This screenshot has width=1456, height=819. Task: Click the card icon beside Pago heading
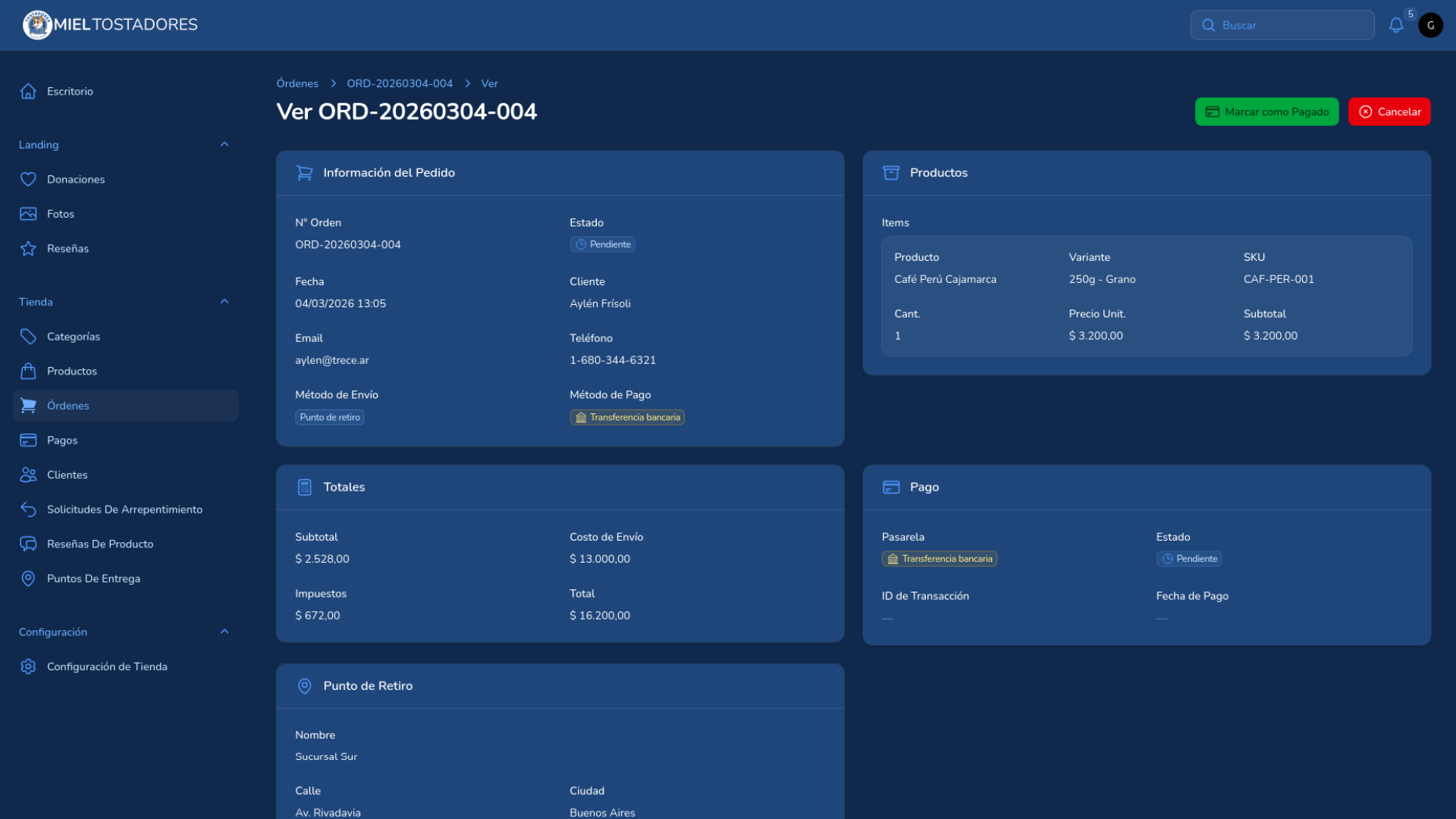click(891, 487)
